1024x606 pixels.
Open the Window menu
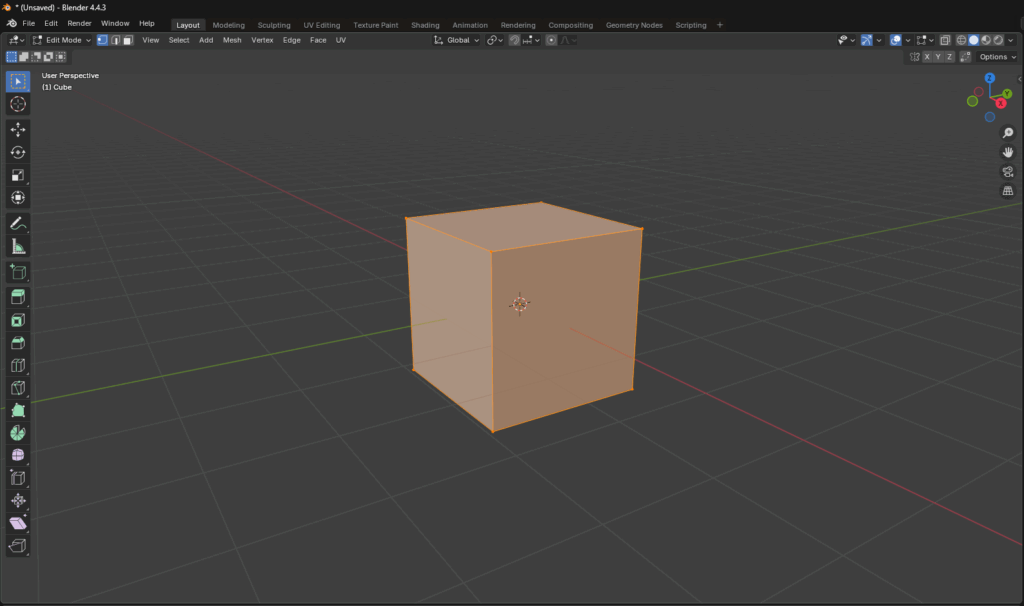tap(115, 24)
